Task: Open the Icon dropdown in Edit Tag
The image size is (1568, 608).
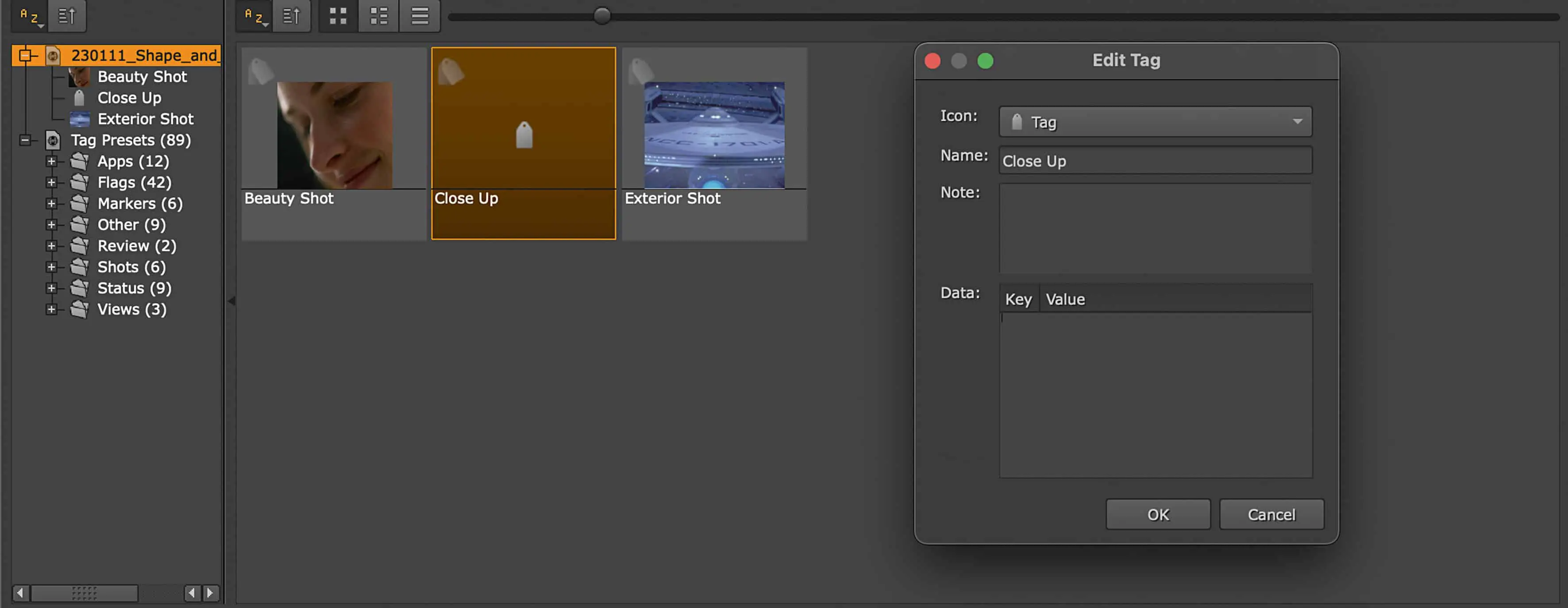Action: point(1155,122)
